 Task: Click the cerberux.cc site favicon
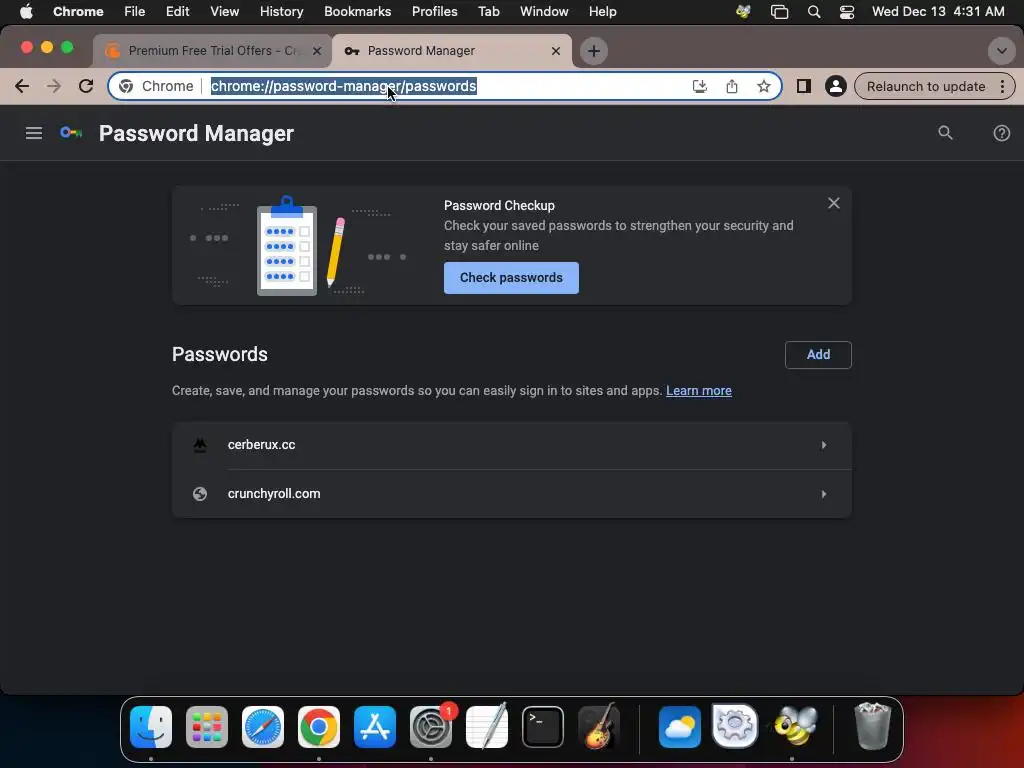click(x=200, y=445)
